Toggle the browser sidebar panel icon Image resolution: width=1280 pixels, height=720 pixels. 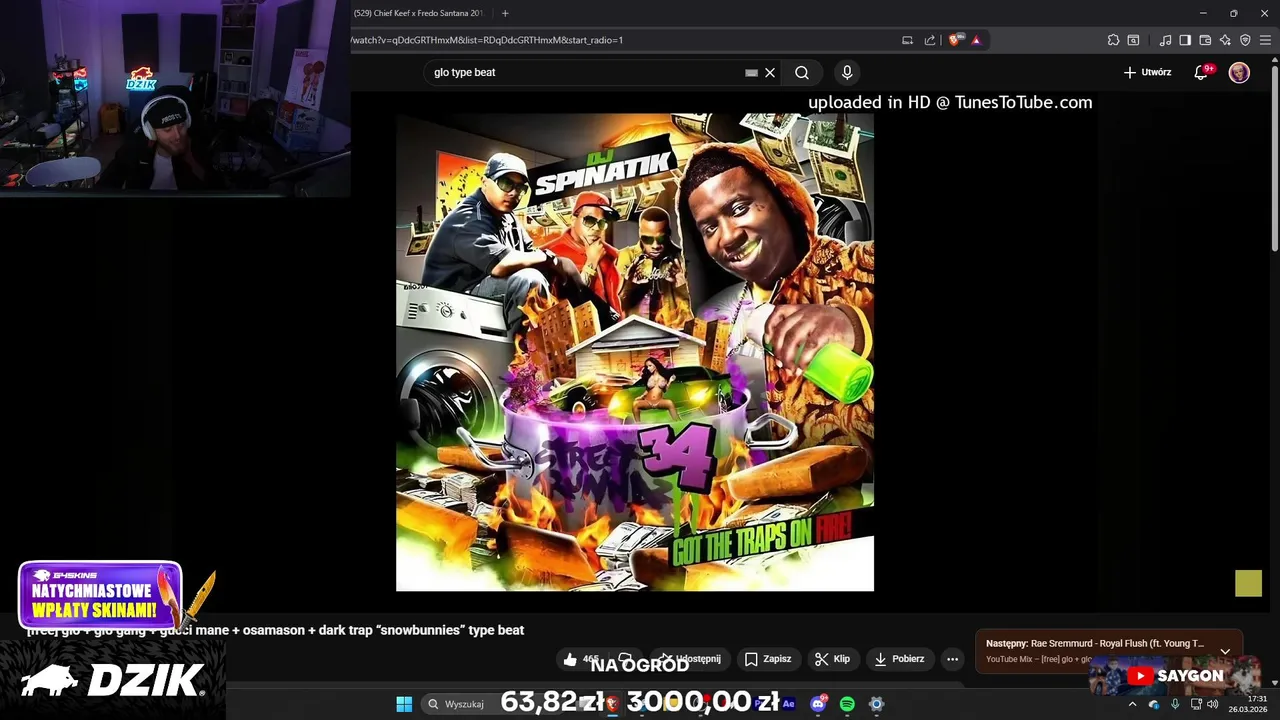pyautogui.click(x=1185, y=40)
